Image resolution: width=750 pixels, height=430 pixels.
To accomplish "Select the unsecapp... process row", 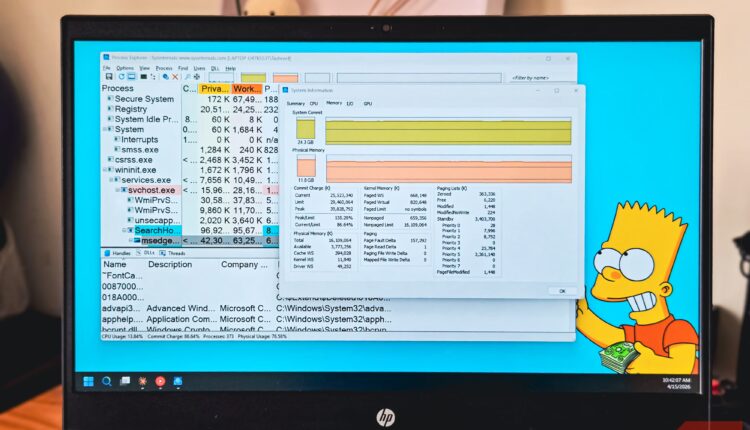I will pyautogui.click(x=189, y=221).
